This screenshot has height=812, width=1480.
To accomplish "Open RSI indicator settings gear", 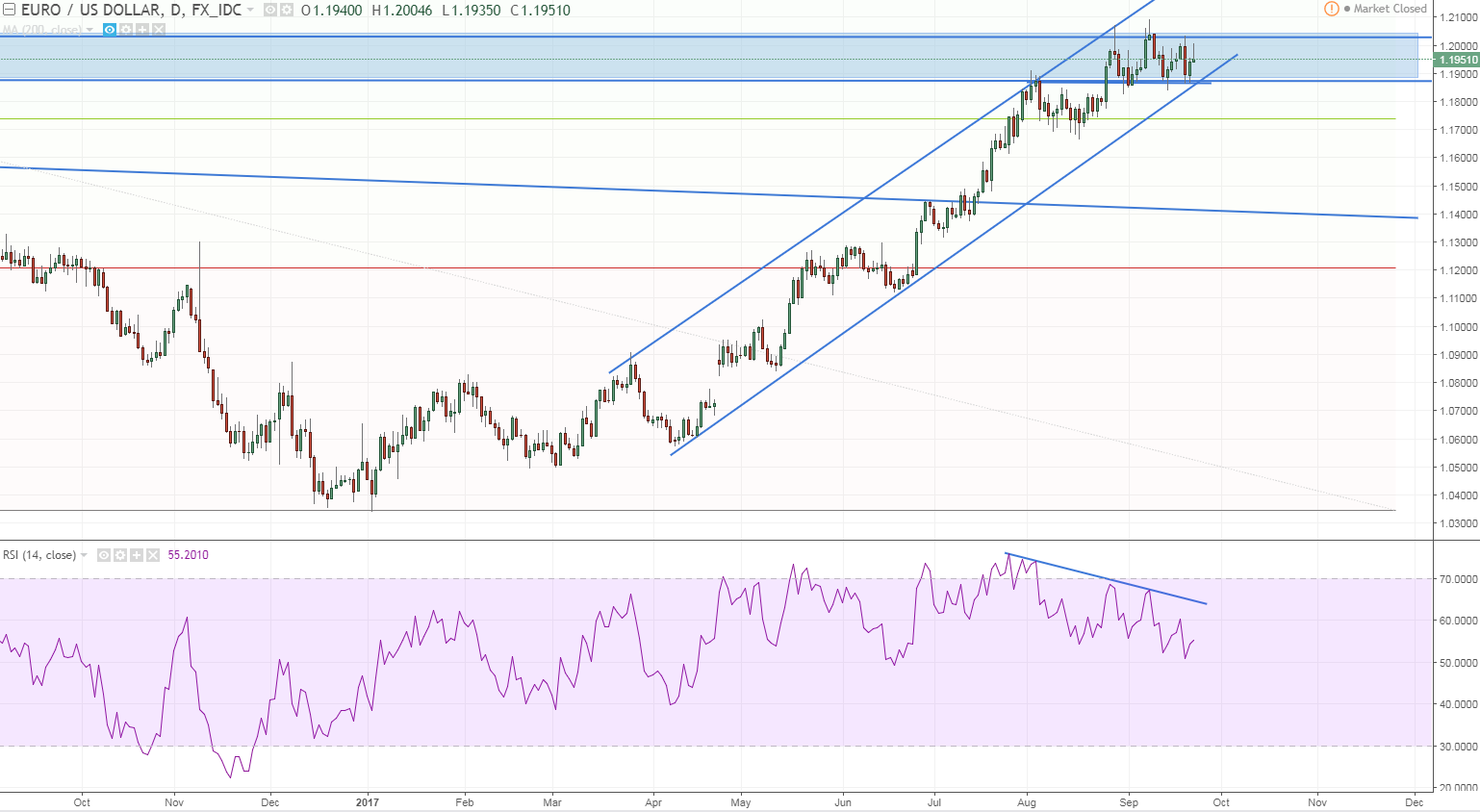I will (120, 555).
